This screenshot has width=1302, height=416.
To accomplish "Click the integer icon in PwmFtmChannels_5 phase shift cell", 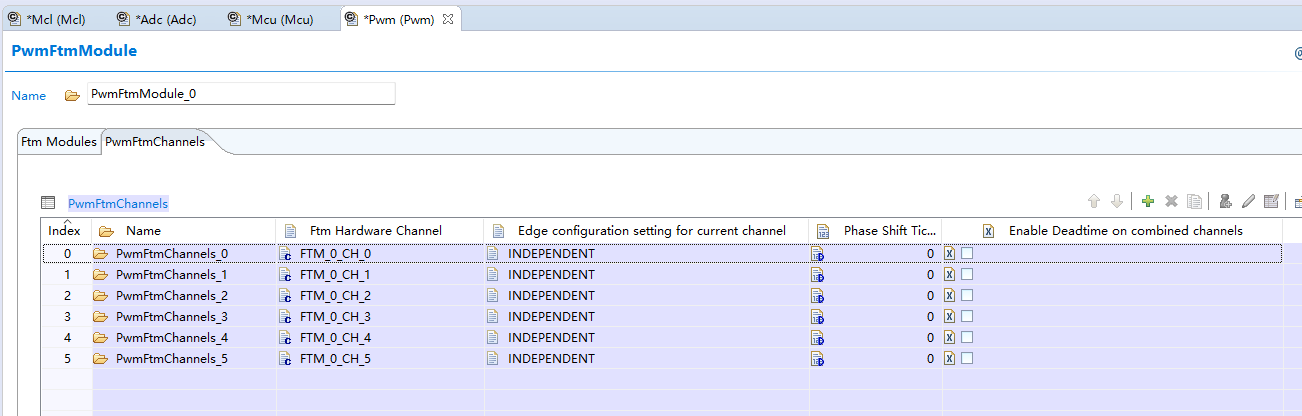I will coord(818,359).
